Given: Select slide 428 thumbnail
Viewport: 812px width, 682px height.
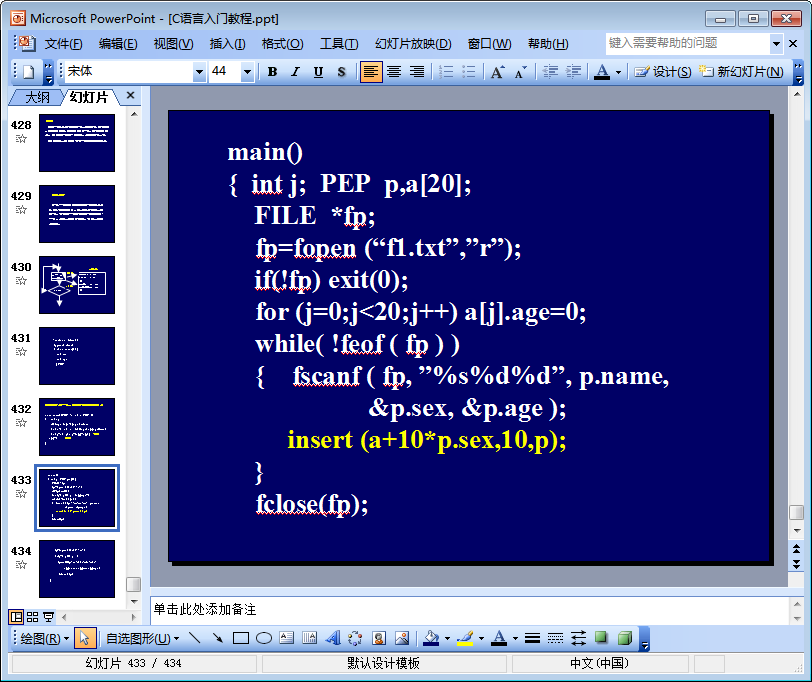Looking at the screenshot, I should (77, 143).
